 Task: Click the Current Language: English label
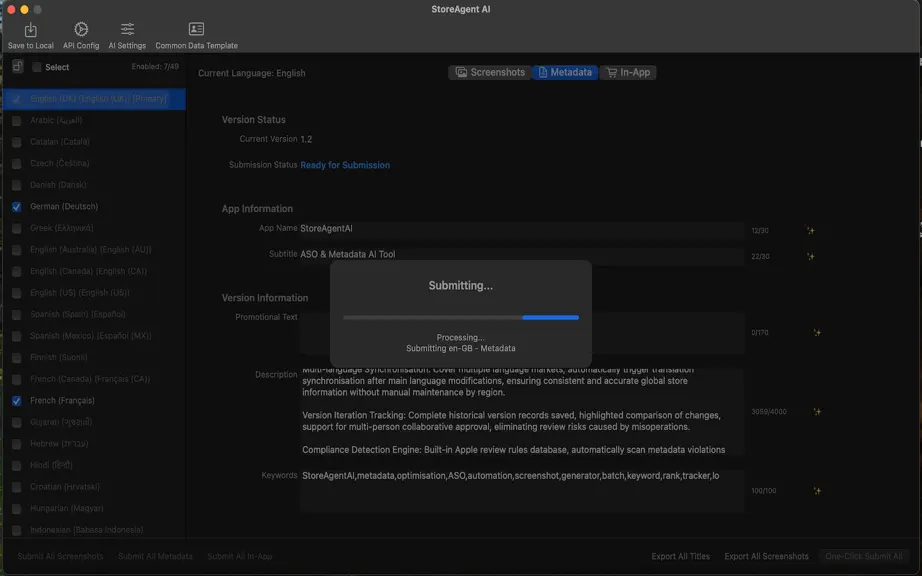pos(252,73)
